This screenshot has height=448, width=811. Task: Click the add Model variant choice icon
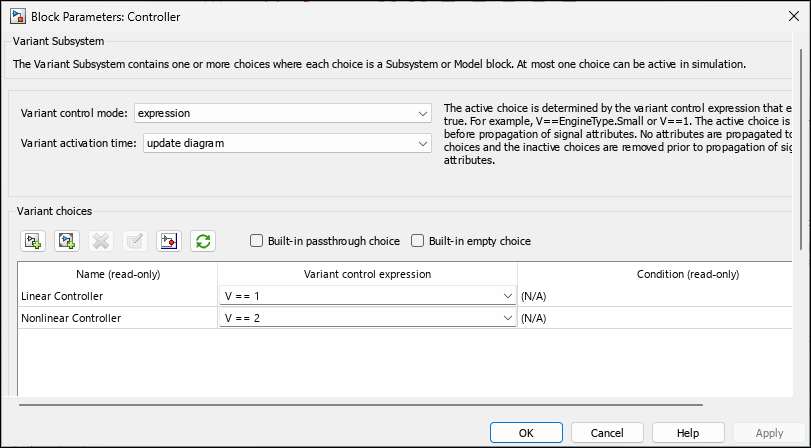tap(67, 241)
